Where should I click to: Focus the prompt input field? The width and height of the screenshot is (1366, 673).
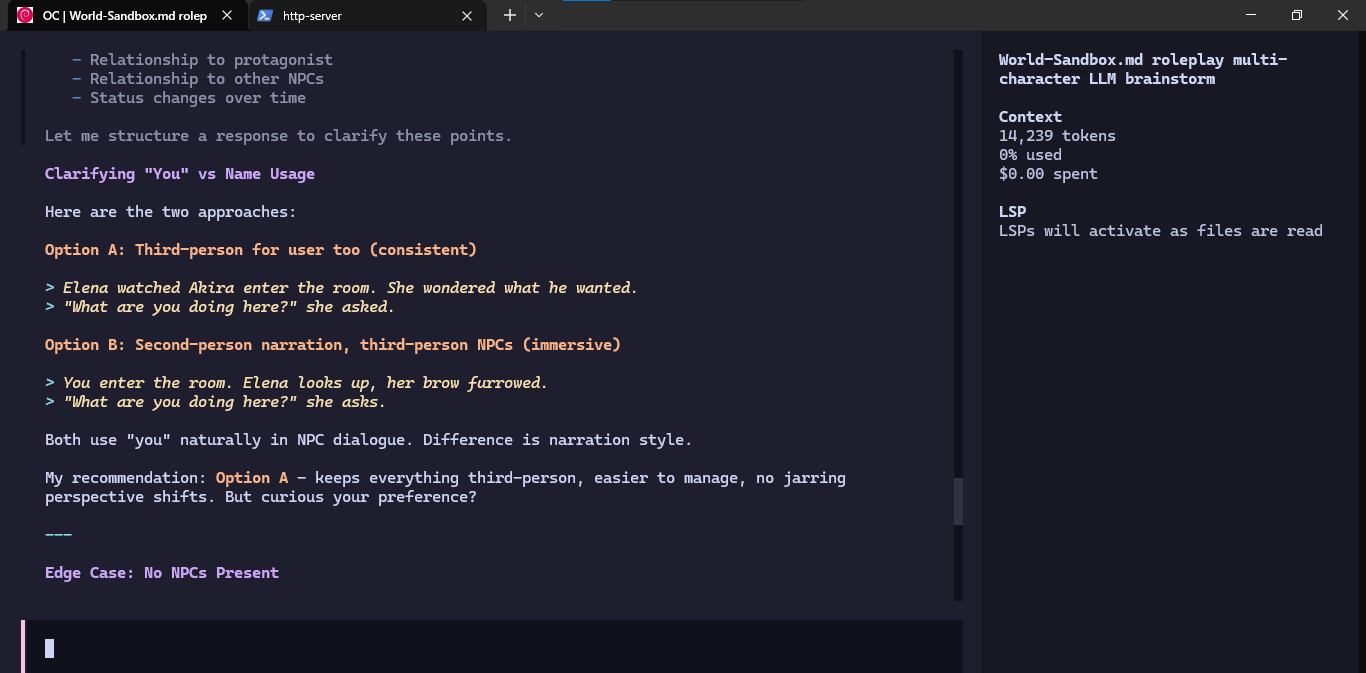pos(492,647)
